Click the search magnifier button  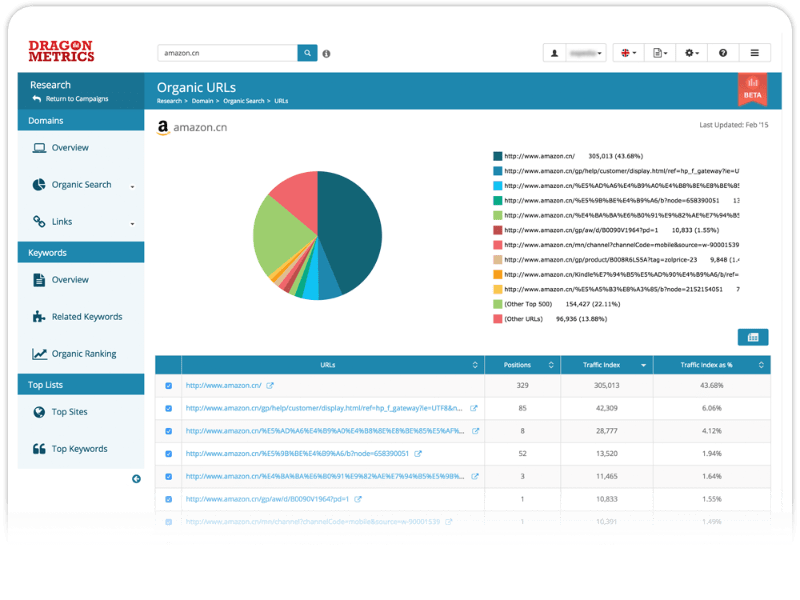tap(307, 53)
